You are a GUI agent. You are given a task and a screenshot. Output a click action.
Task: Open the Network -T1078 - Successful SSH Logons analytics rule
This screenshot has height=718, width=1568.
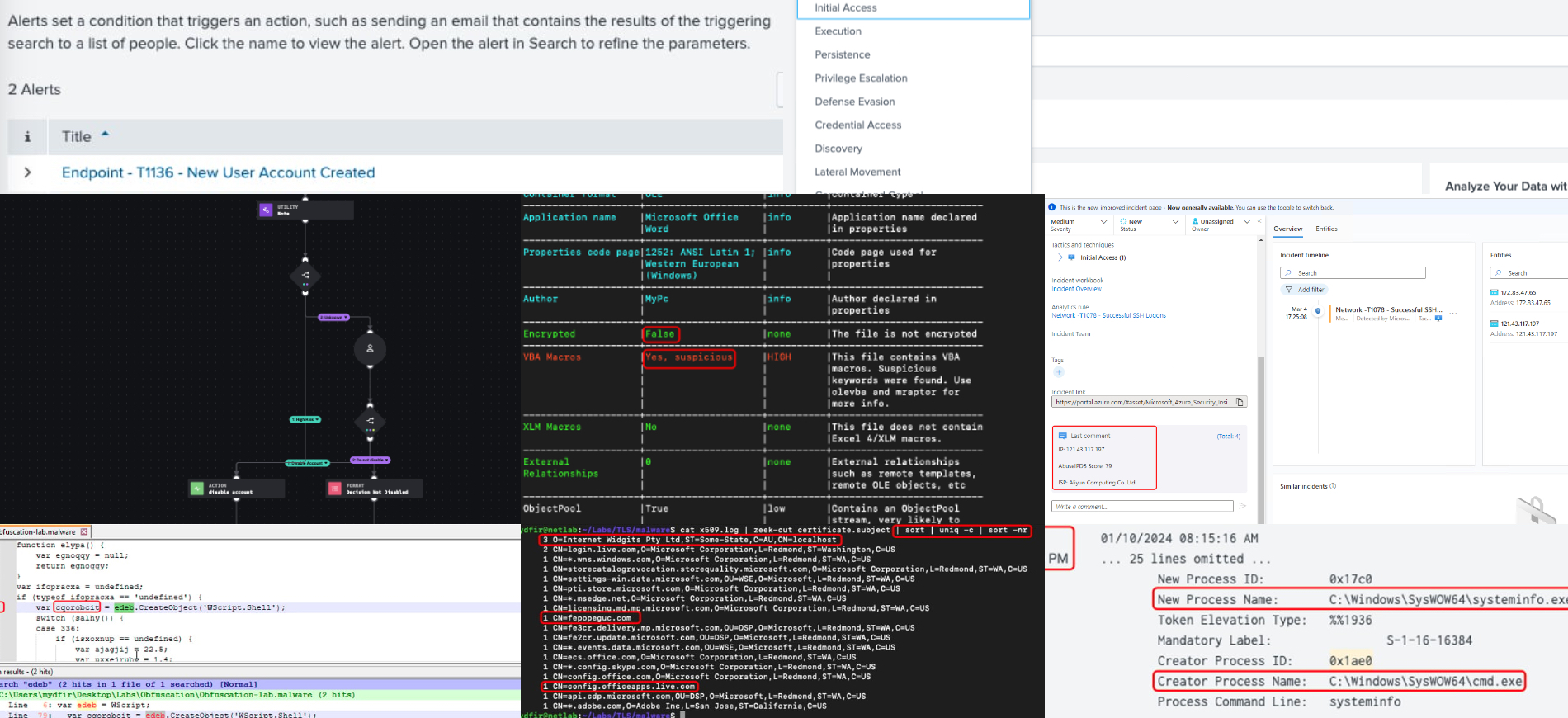point(1108,315)
